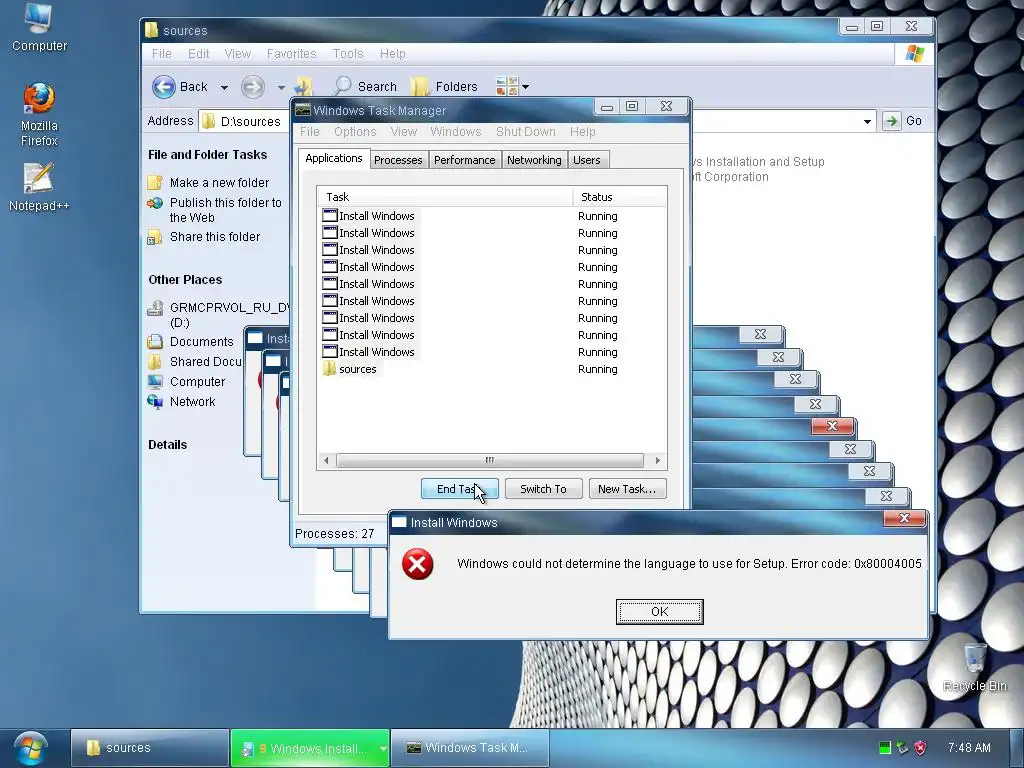Click the Back arrow in sources window
The height and width of the screenshot is (768, 1024).
click(180, 86)
